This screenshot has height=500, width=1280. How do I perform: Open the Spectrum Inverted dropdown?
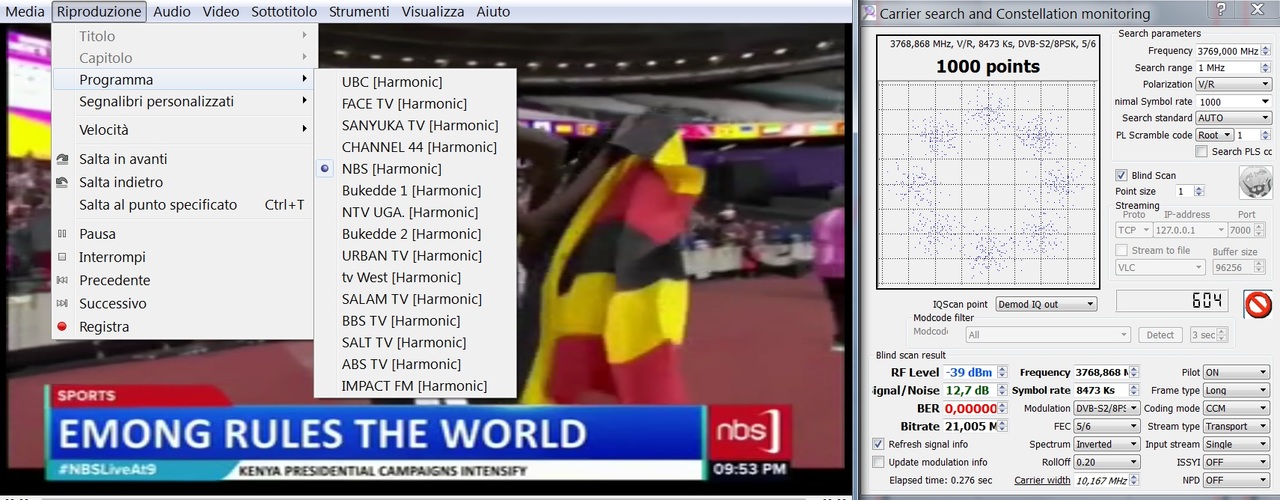point(1106,444)
